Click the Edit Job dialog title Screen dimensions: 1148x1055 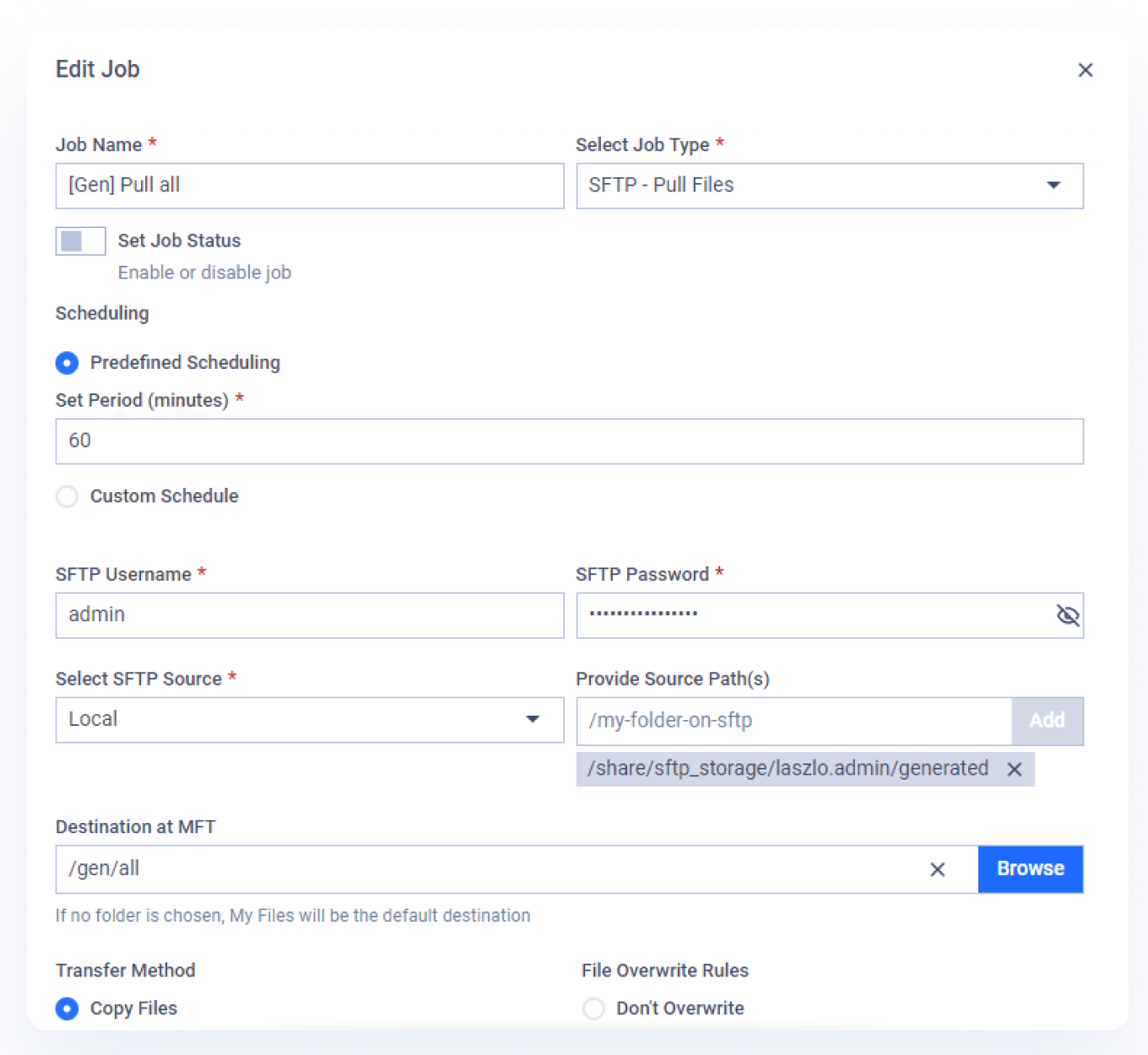tap(98, 69)
